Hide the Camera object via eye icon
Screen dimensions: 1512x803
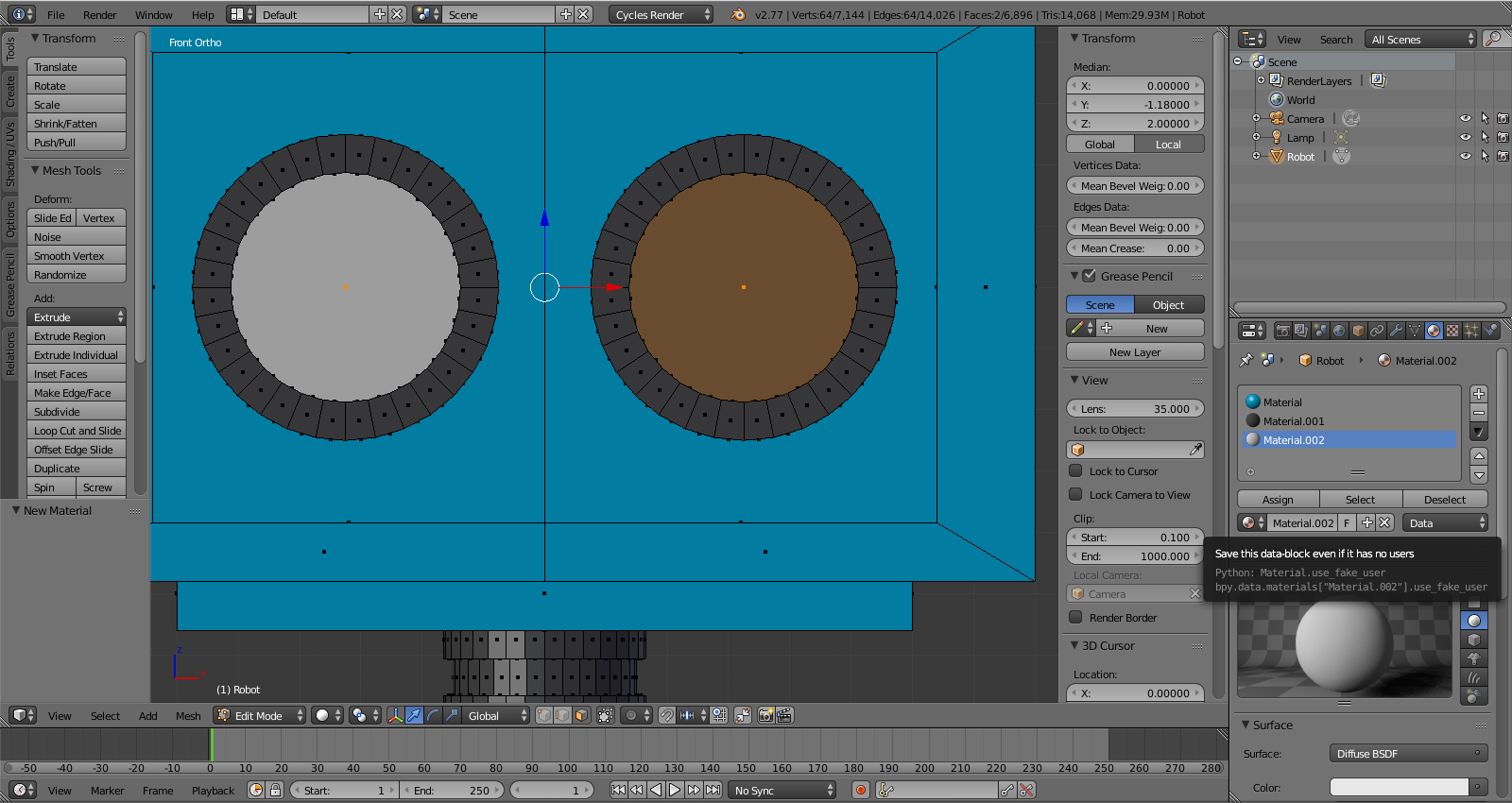(1466, 119)
